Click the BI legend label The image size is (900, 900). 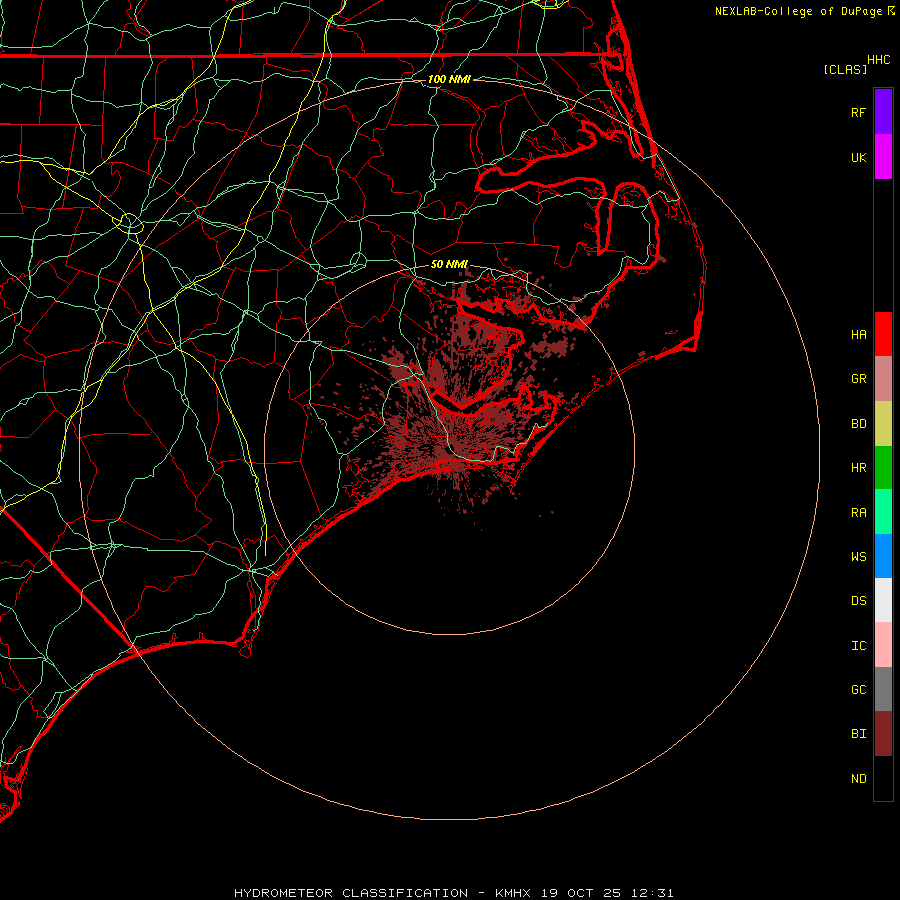pyautogui.click(x=858, y=734)
